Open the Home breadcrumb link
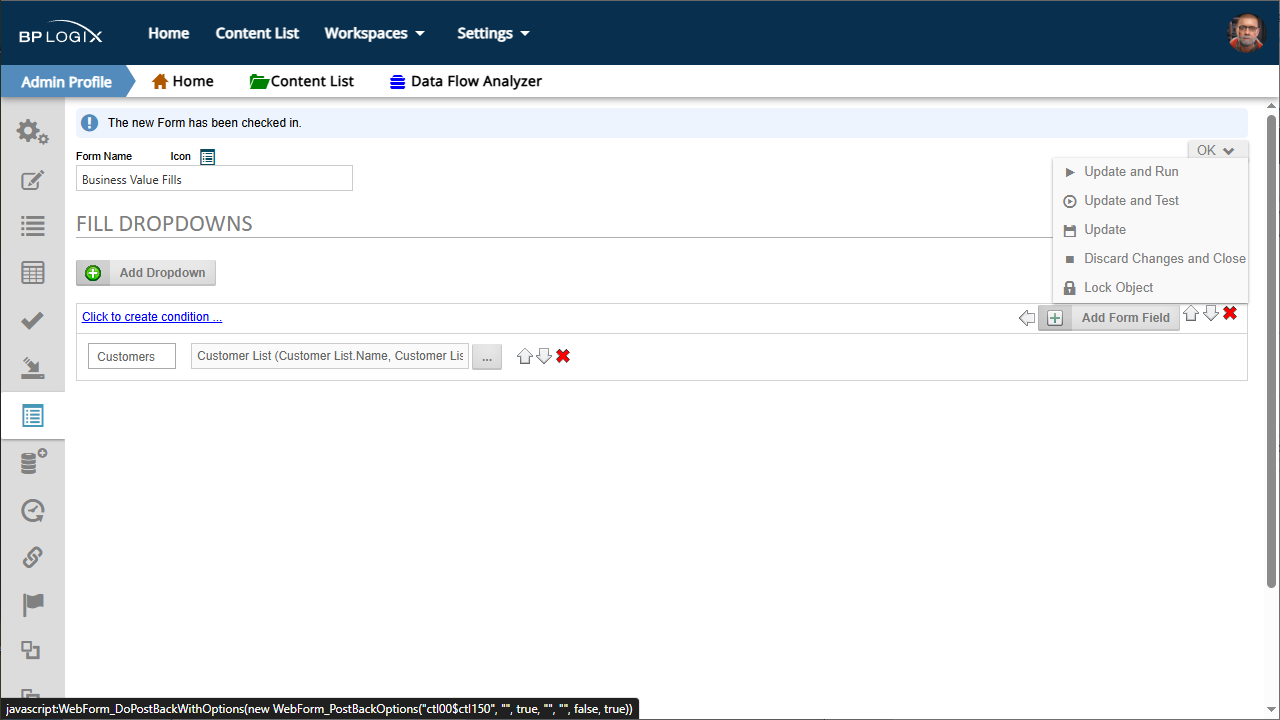The height and width of the screenshot is (720, 1280). (182, 82)
